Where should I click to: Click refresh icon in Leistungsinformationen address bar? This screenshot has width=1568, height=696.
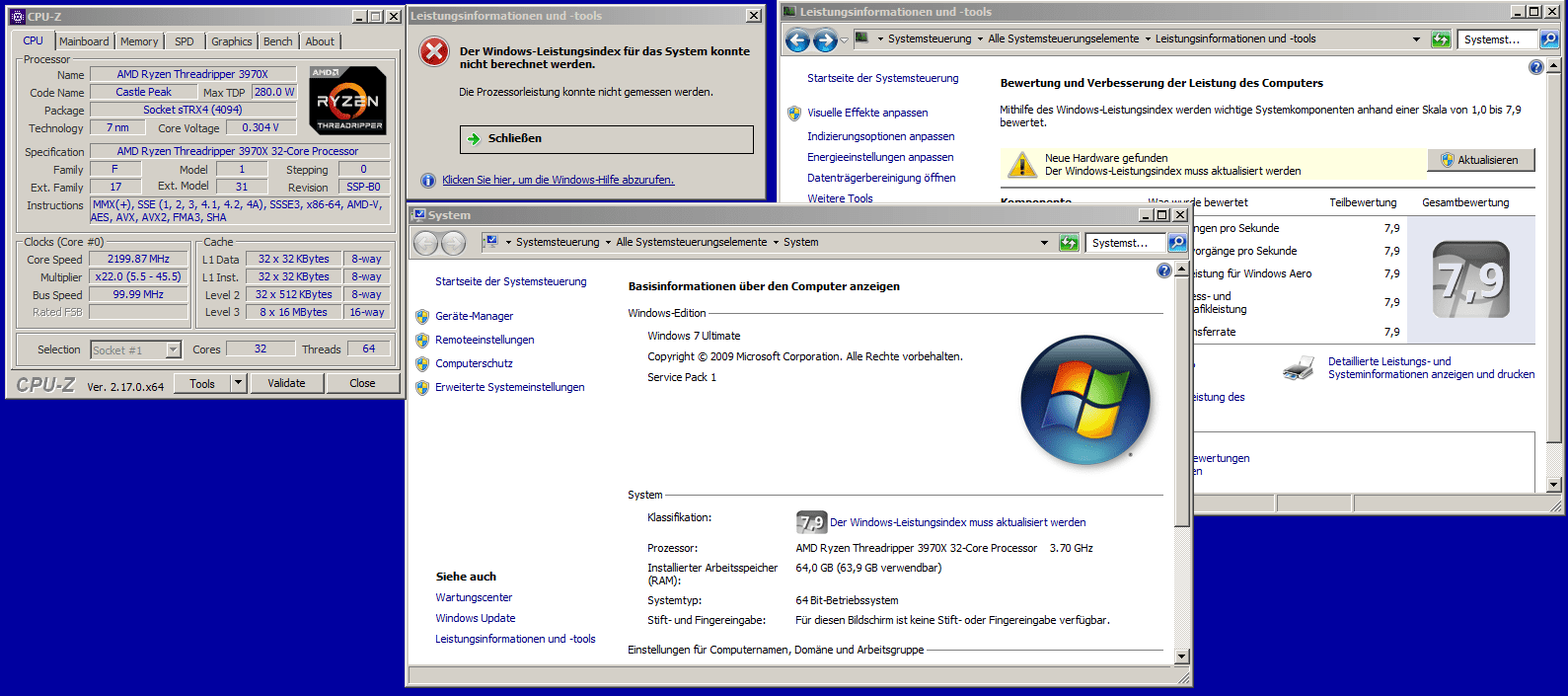[x=1441, y=39]
